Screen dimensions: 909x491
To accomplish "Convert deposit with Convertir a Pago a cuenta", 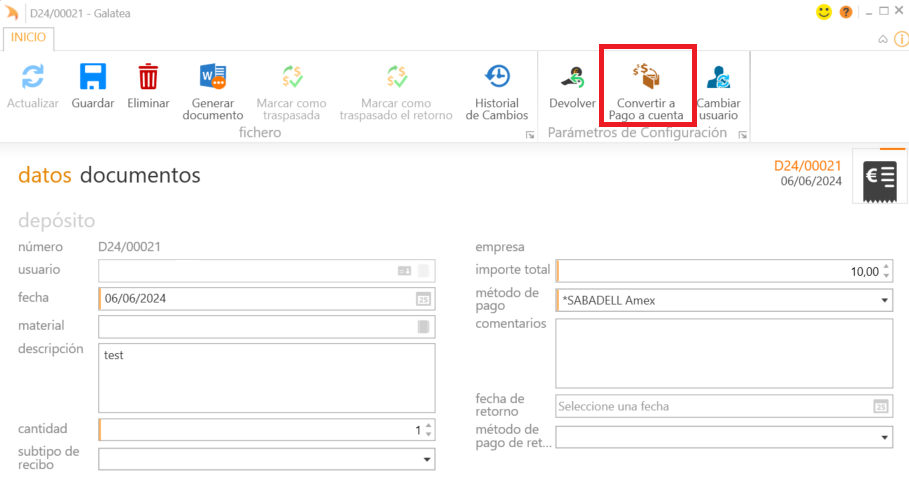I will [646, 78].
